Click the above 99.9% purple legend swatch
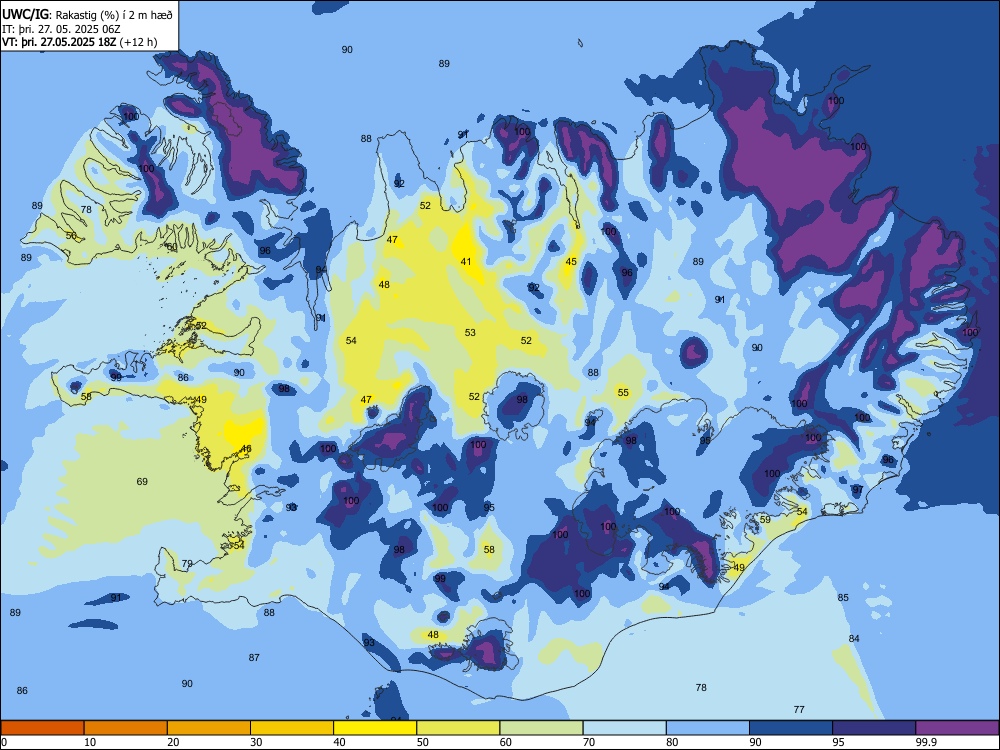The height and width of the screenshot is (750, 1000). [957, 728]
